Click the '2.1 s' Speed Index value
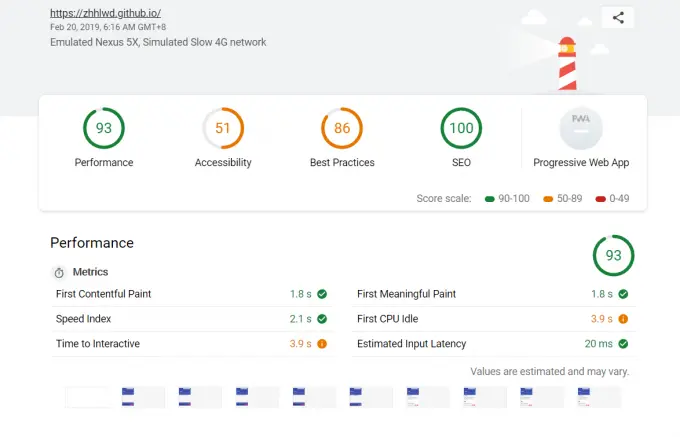Viewport: 680px width, 437px height. coord(301,319)
